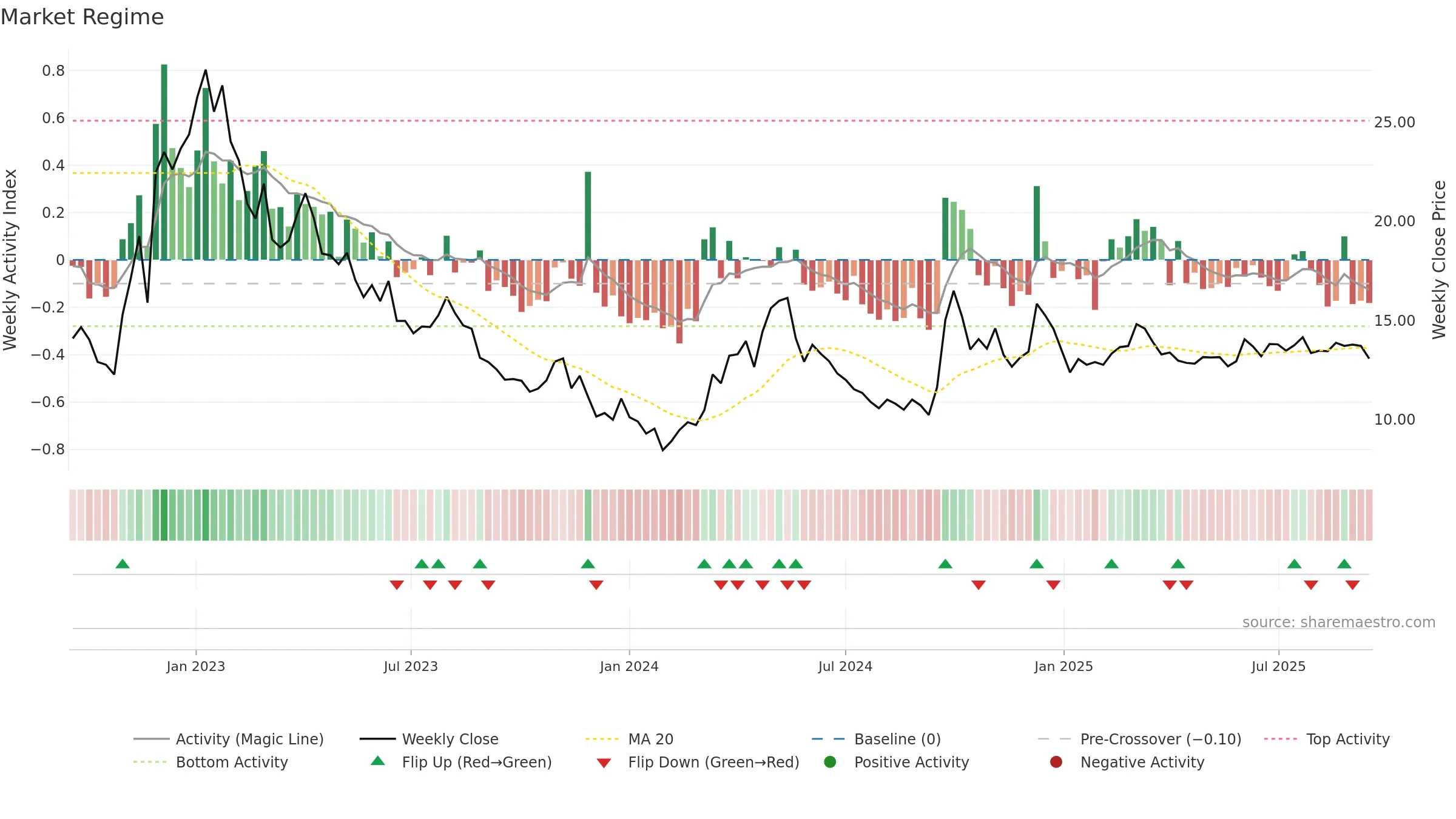Click the 'Jan 2023' x-axis label
Image resolution: width=1456 pixels, height=819 pixels.
click(196, 667)
